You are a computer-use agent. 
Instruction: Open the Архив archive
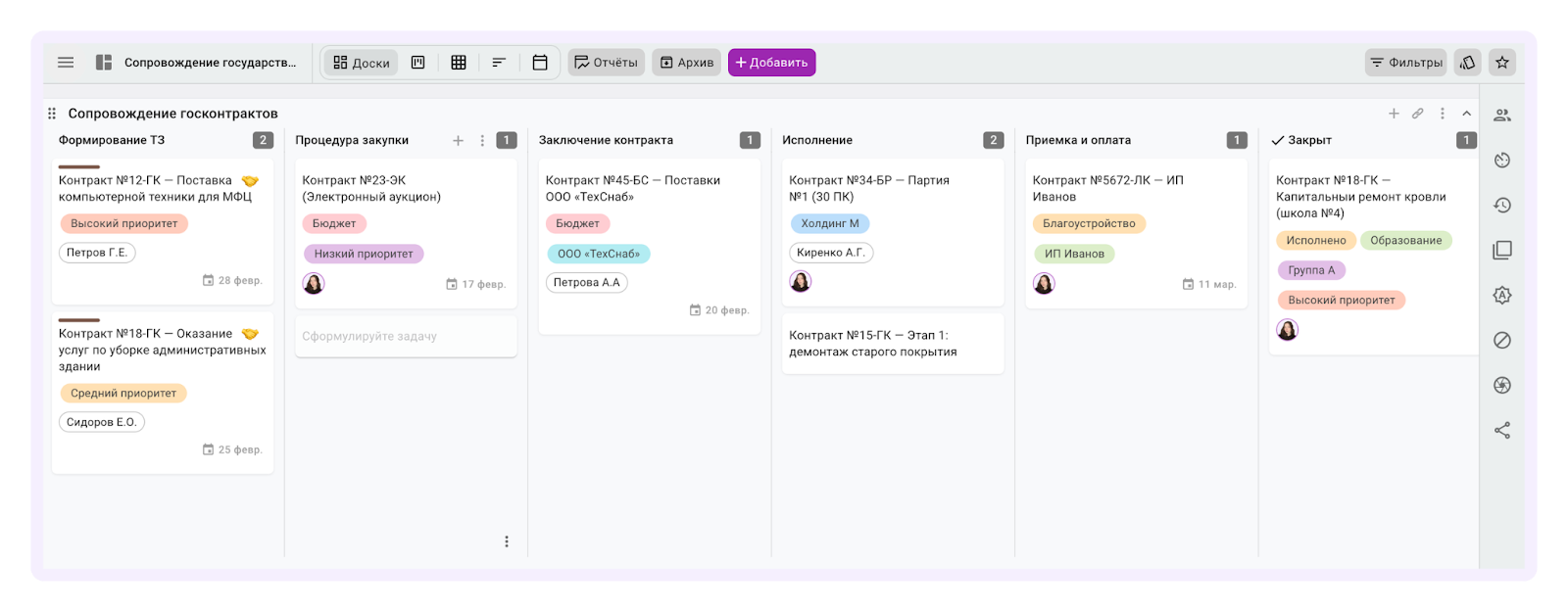686,63
